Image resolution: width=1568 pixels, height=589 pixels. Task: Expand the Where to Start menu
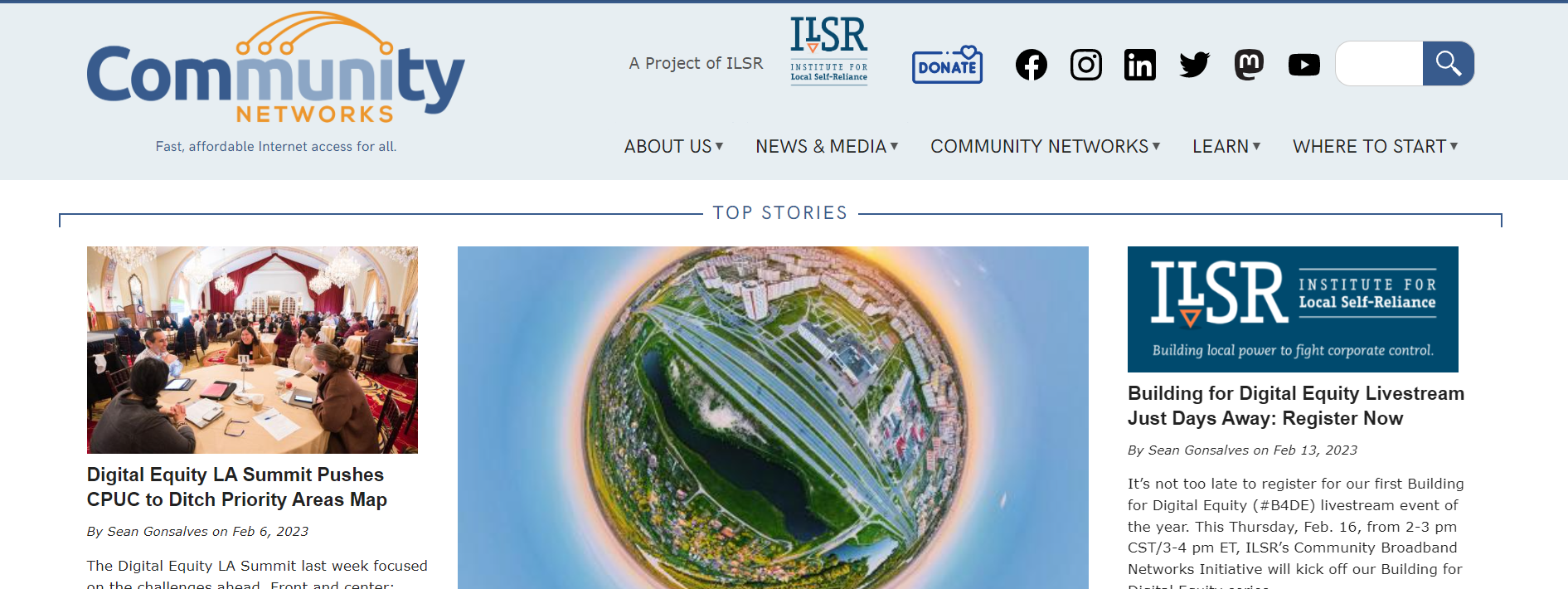tap(1375, 146)
